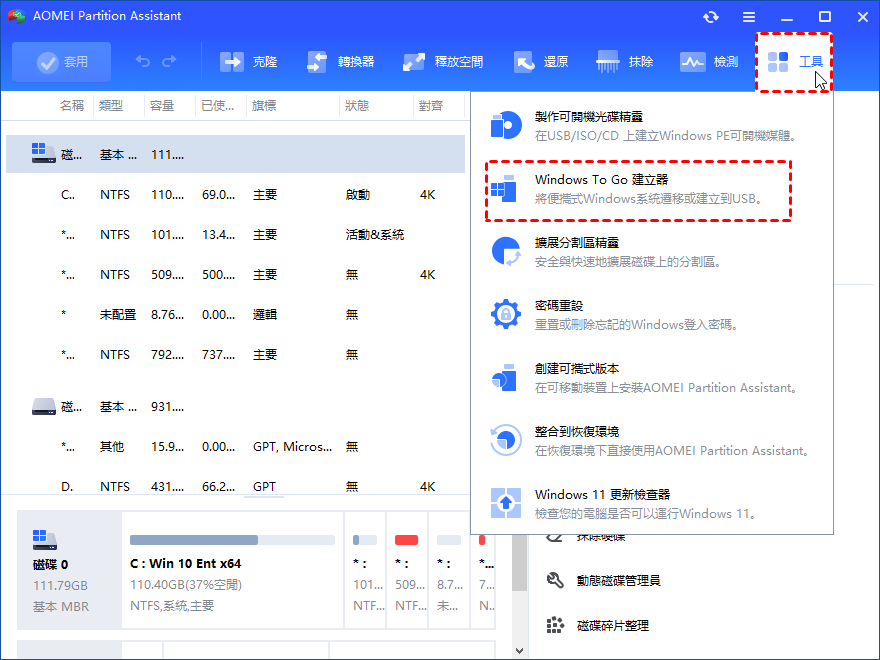This screenshot has height=660, width=880.
Task: Open the hamburger menu in title bar
Action: click(749, 17)
